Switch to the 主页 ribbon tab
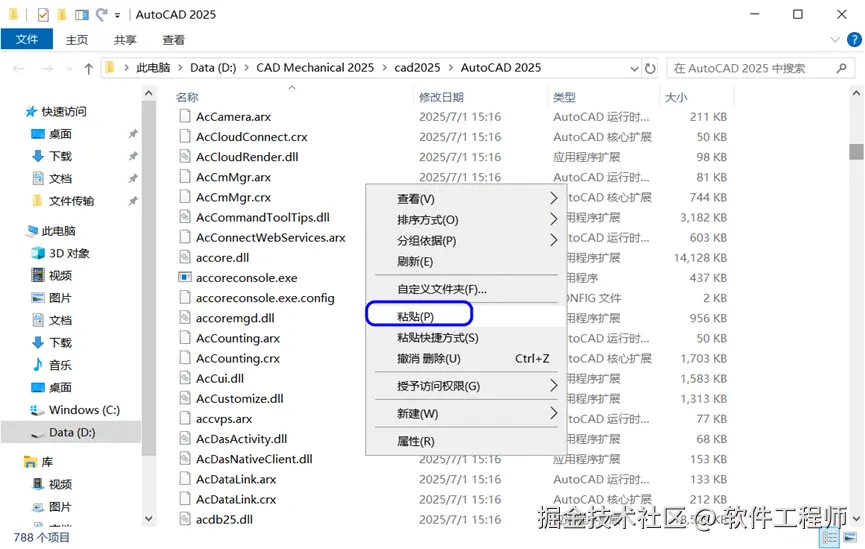Image resolution: width=865 pixels, height=549 pixels. pyautogui.click(x=77, y=40)
